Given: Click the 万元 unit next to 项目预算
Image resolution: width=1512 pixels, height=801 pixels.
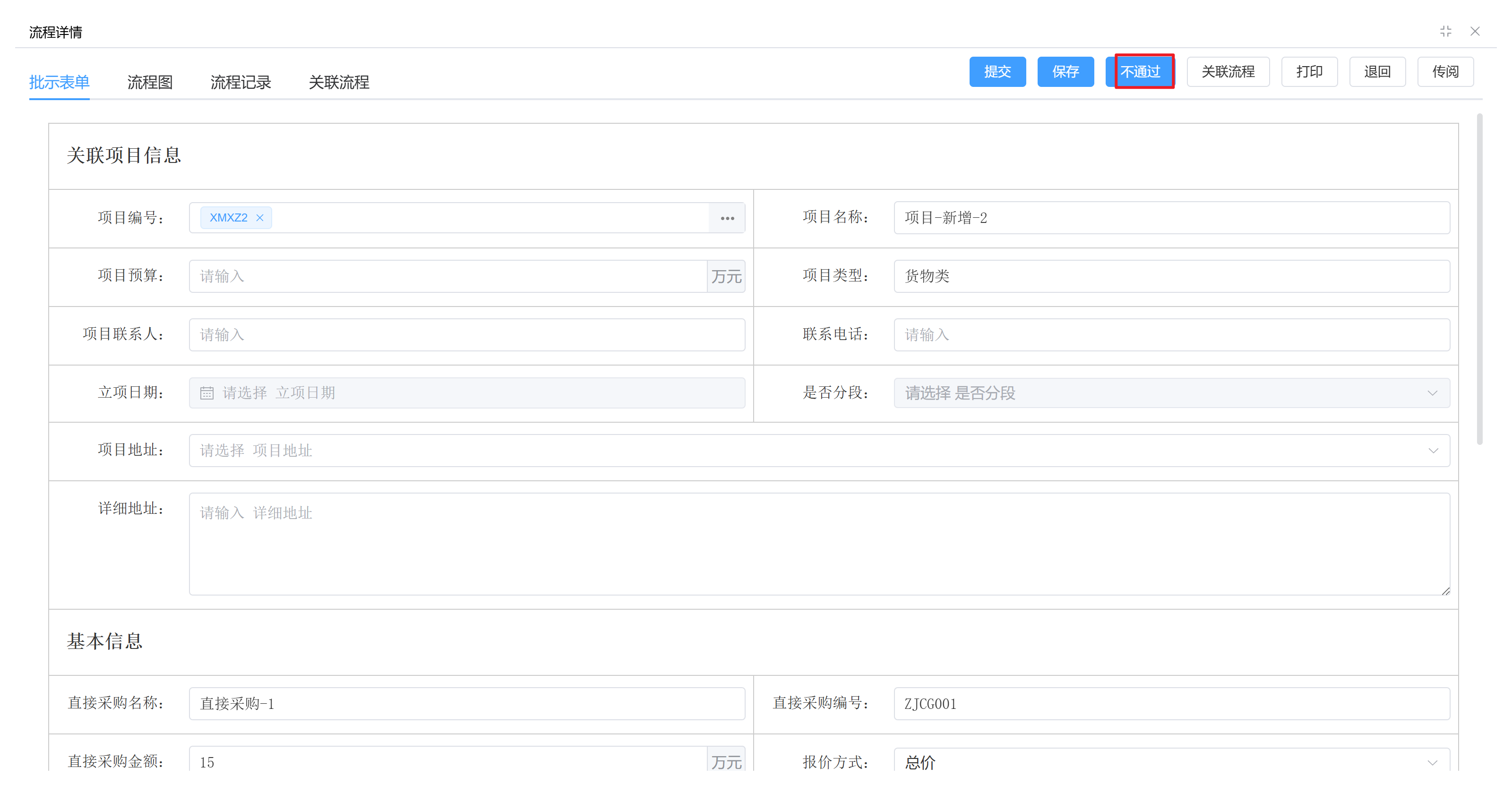Looking at the screenshot, I should (x=726, y=276).
